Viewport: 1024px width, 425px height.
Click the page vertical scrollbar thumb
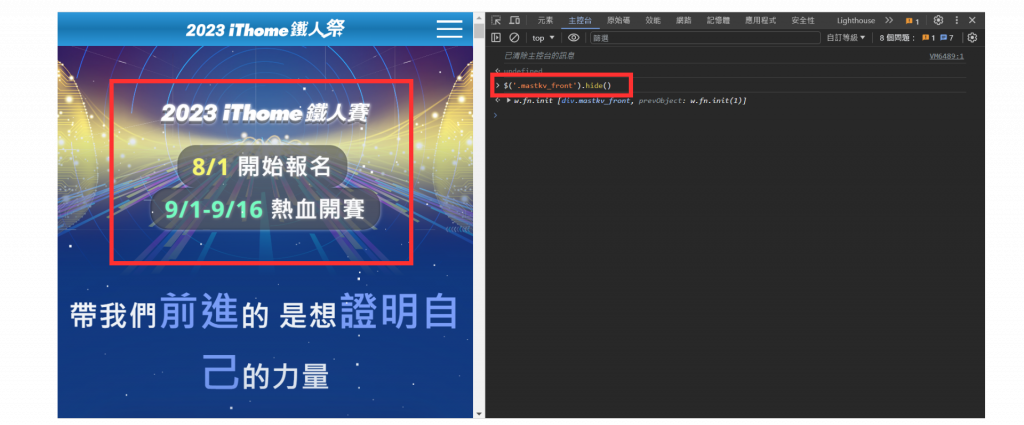tap(479, 31)
